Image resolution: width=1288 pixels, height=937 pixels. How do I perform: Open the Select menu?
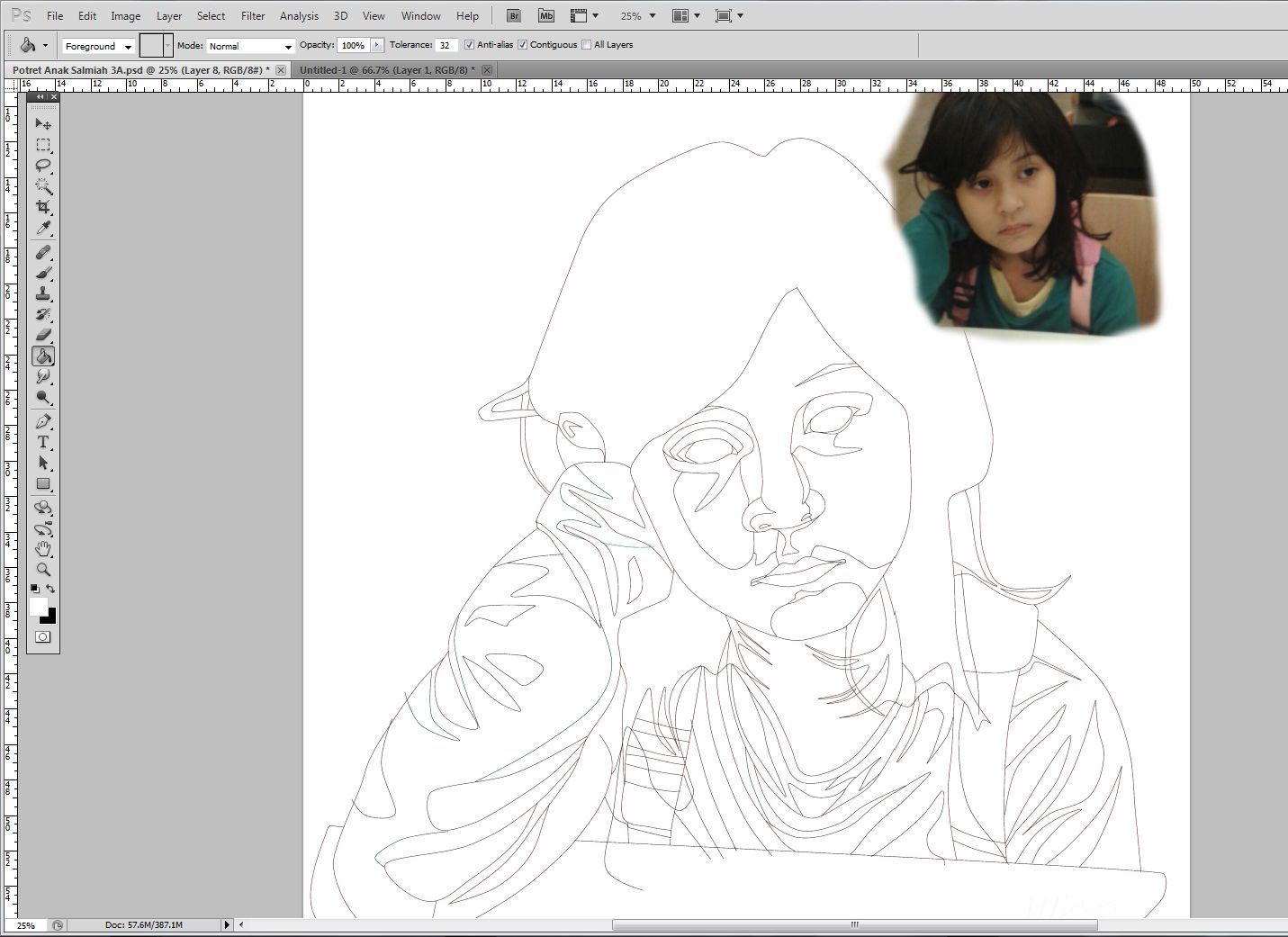click(x=212, y=15)
